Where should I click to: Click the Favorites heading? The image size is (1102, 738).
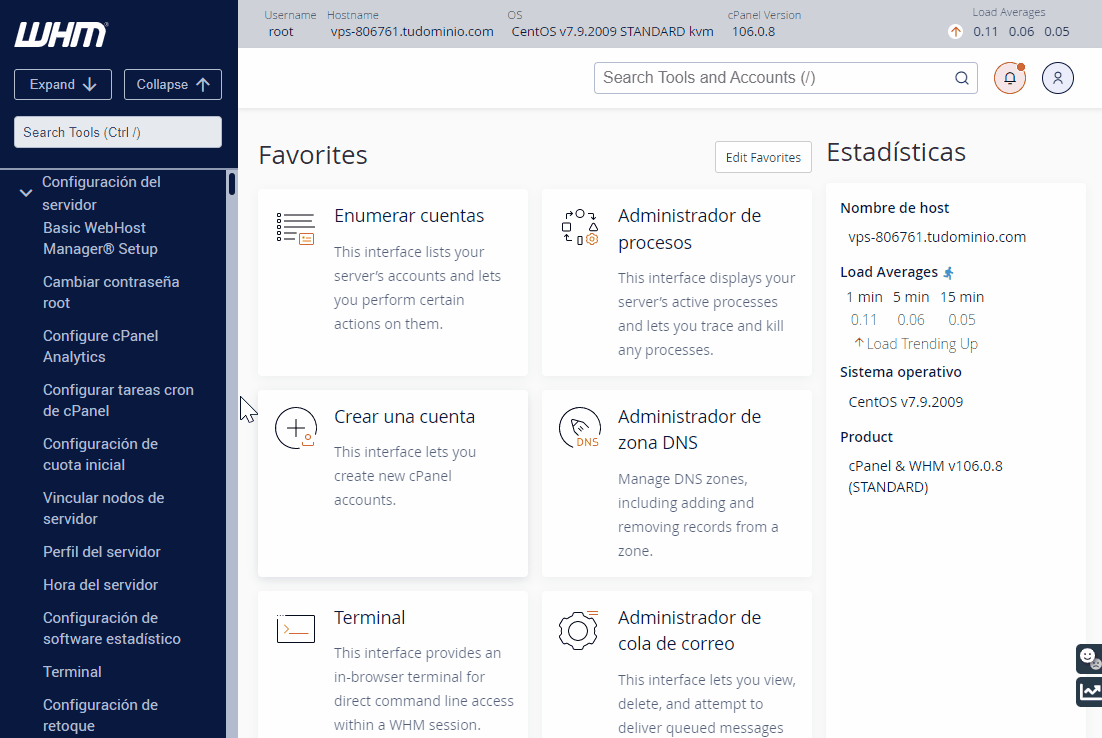point(313,155)
